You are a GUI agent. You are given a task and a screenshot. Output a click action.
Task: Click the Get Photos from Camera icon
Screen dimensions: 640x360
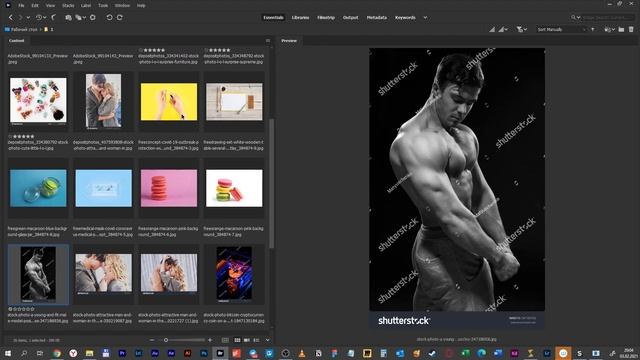(x=68, y=18)
